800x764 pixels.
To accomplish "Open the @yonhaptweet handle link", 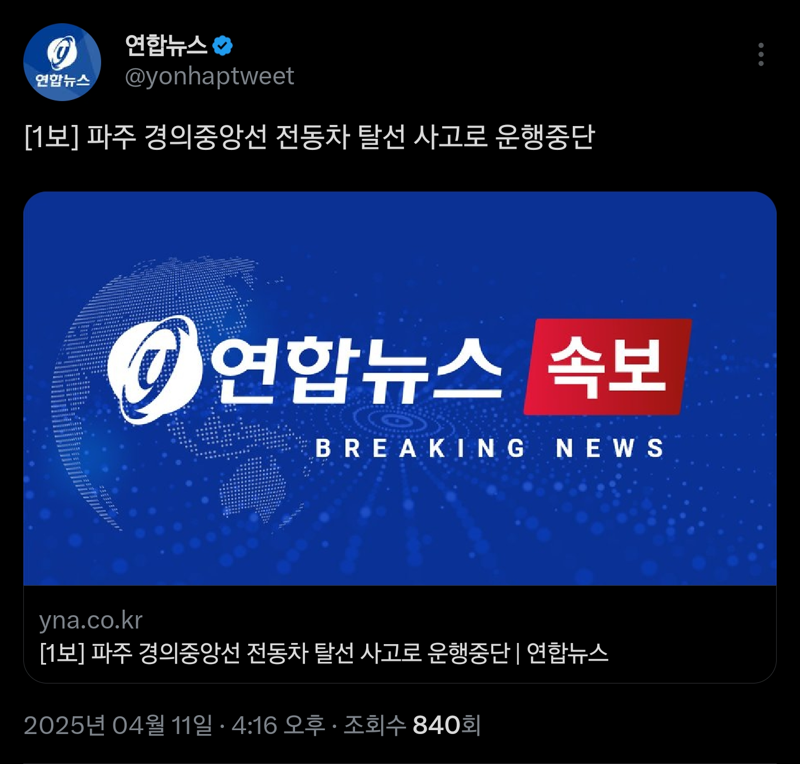I will click(x=209, y=77).
